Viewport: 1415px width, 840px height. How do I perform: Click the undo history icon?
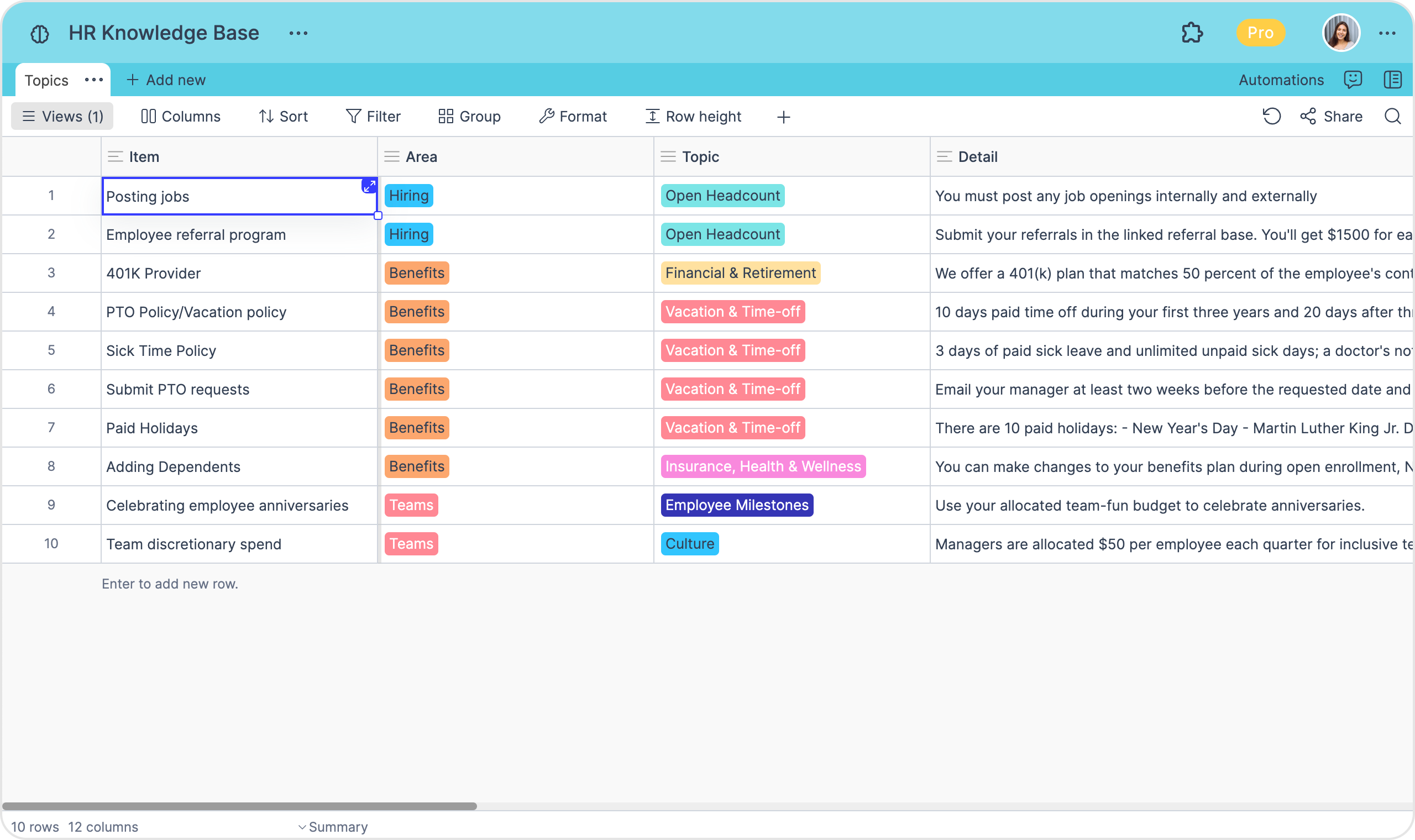(x=1271, y=117)
